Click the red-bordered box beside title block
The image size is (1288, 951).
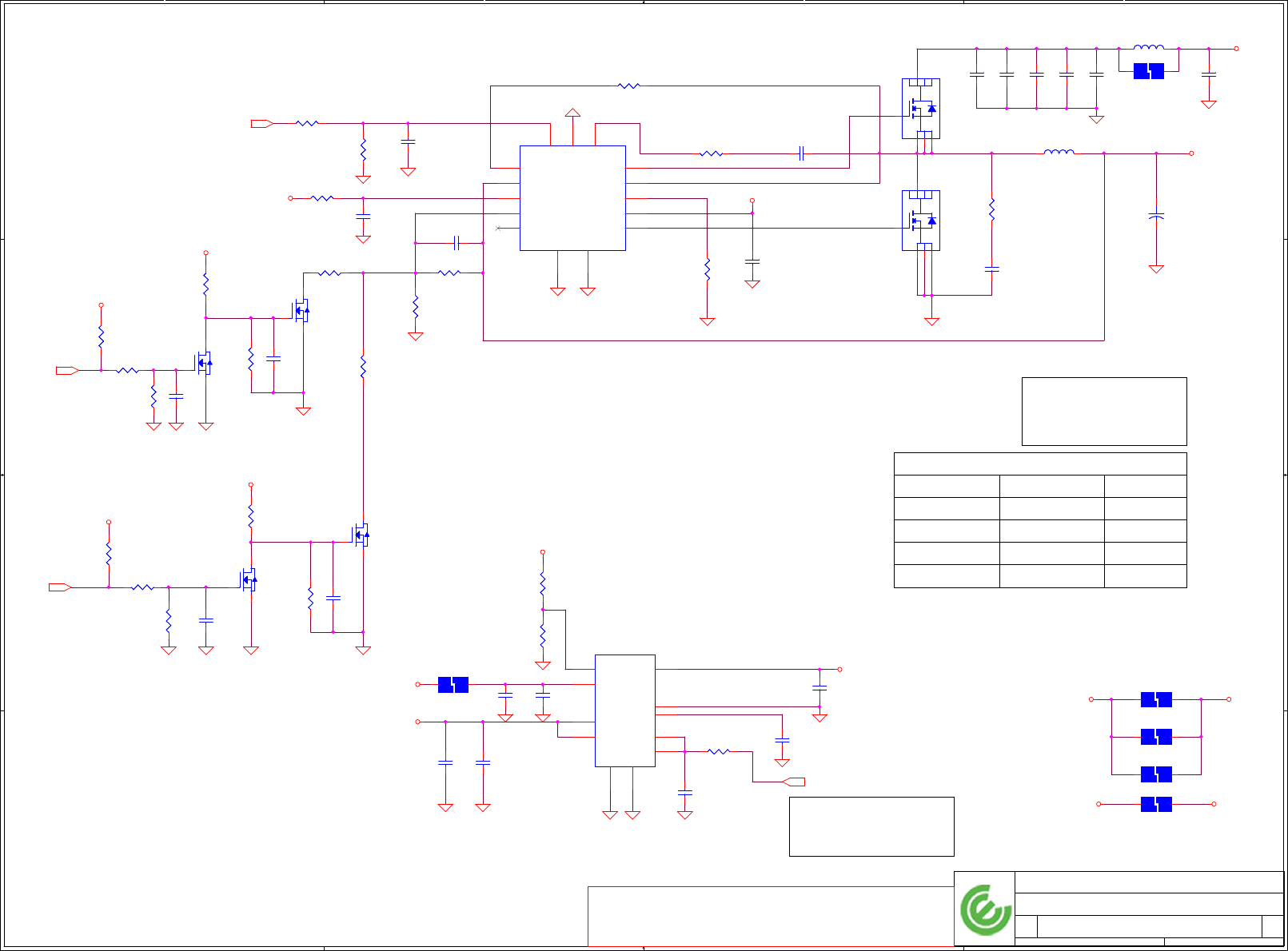(x=771, y=917)
